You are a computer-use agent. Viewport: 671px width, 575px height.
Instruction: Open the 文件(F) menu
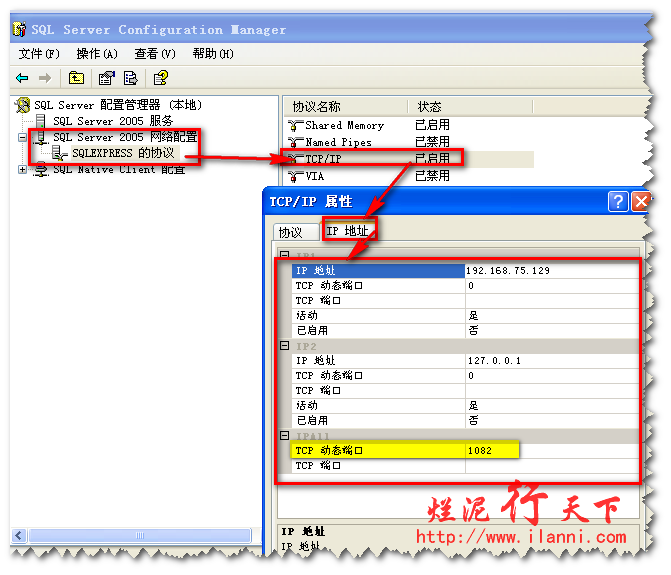pyautogui.click(x=39, y=54)
